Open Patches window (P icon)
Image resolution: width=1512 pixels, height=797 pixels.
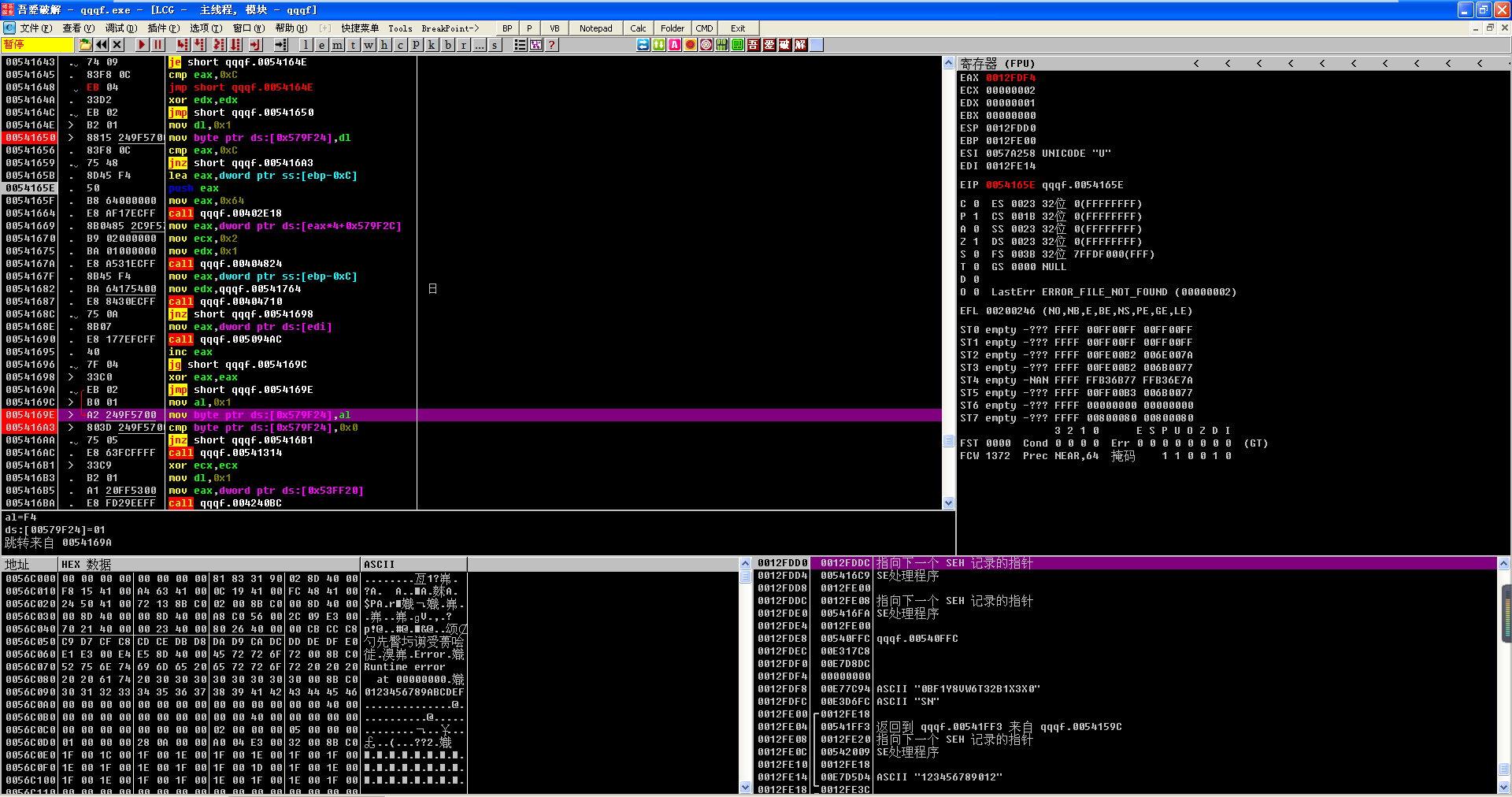tap(416, 45)
